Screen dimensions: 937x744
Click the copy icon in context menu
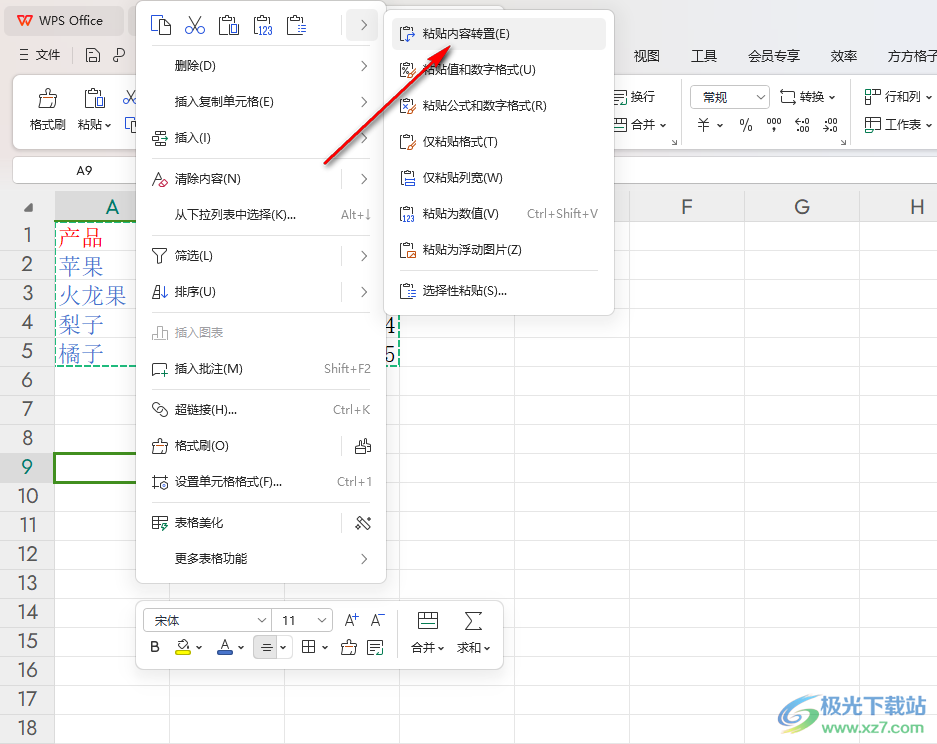[x=161, y=25]
